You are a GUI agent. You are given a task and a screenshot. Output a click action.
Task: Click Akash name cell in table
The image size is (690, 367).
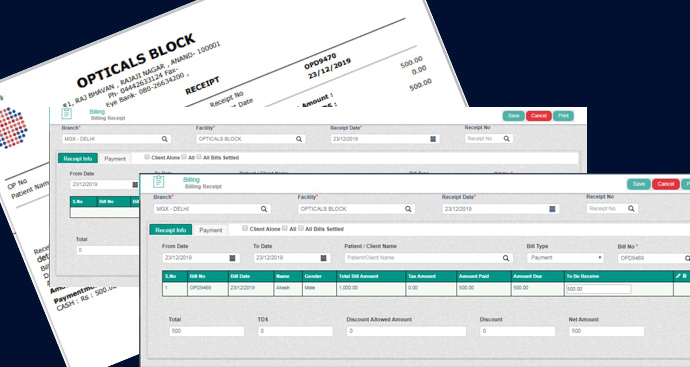pos(288,289)
